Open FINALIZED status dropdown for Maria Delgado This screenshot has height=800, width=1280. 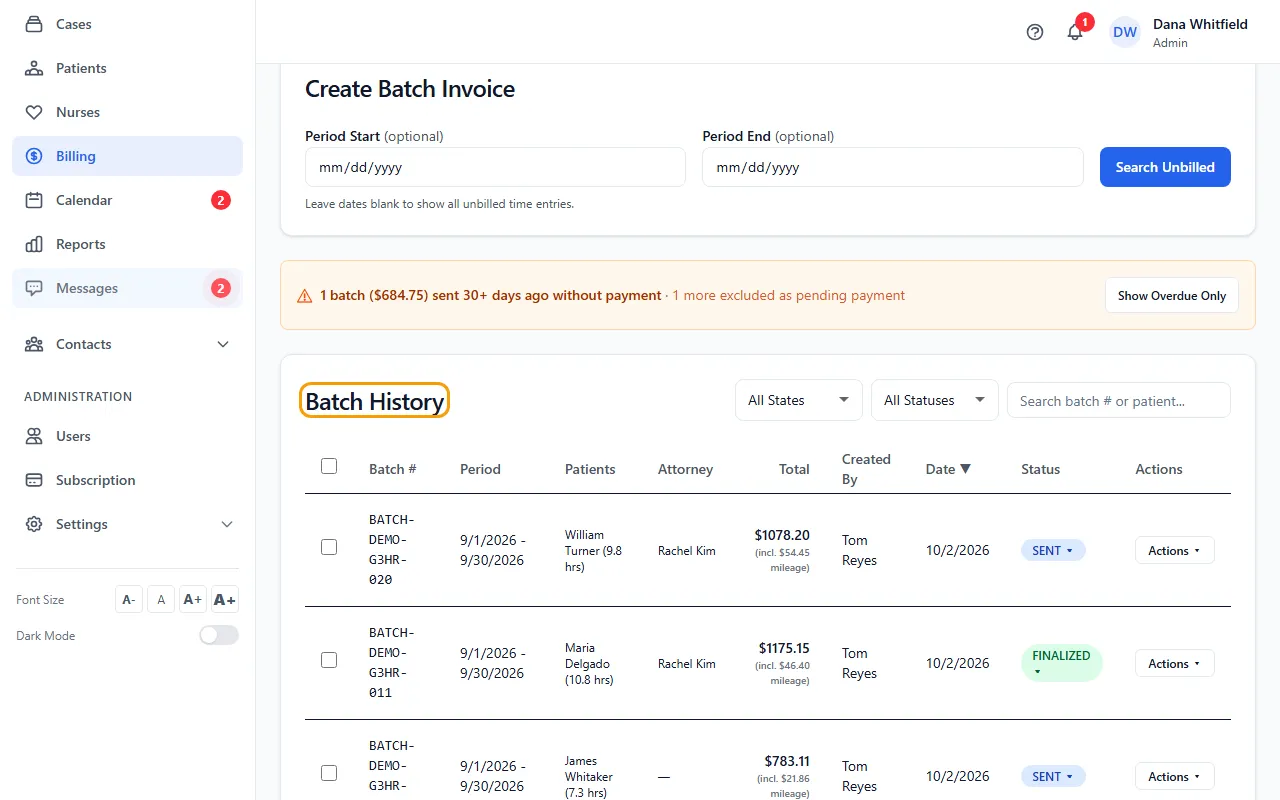click(1062, 663)
